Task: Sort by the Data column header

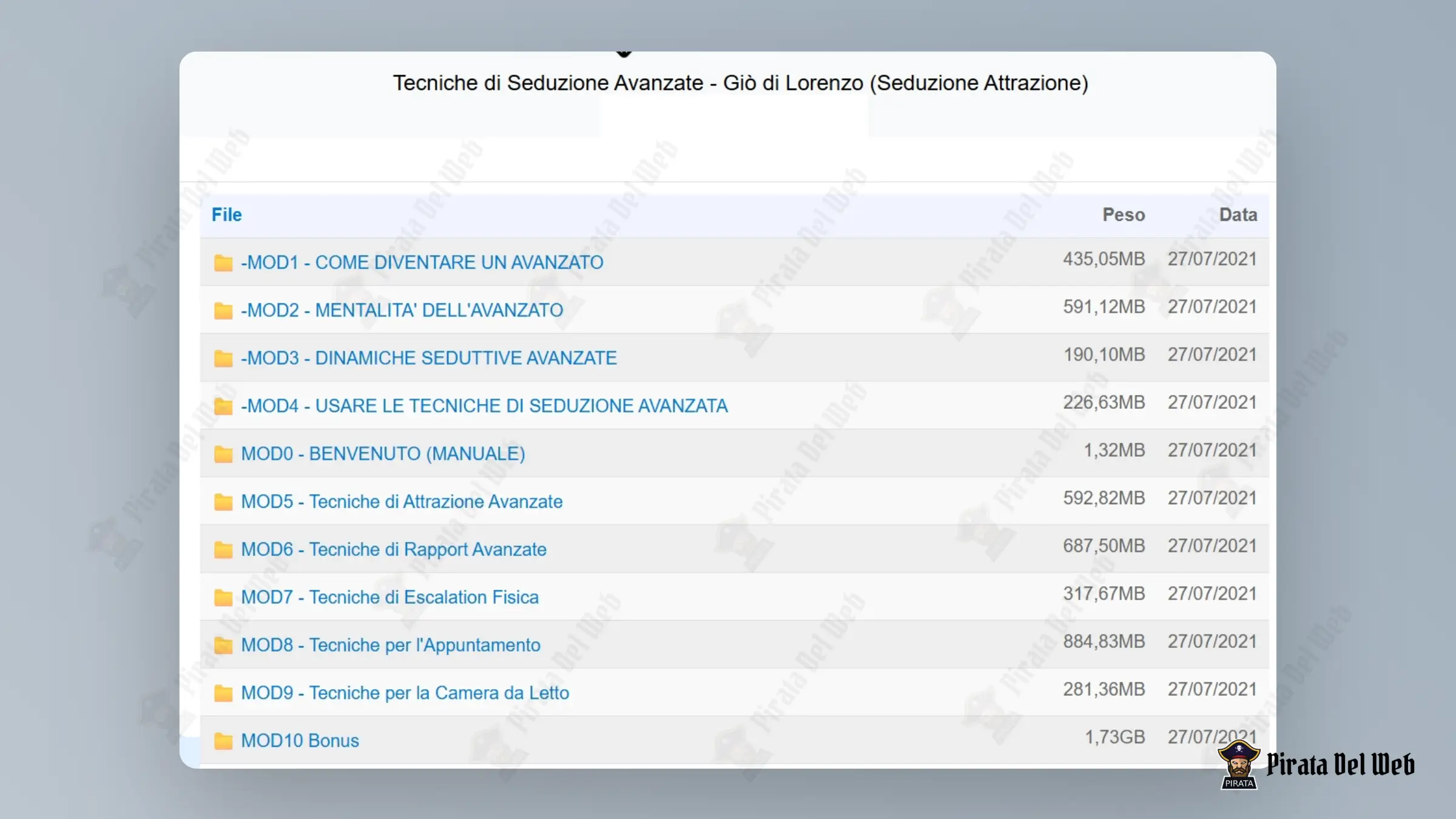Action: (1238, 215)
